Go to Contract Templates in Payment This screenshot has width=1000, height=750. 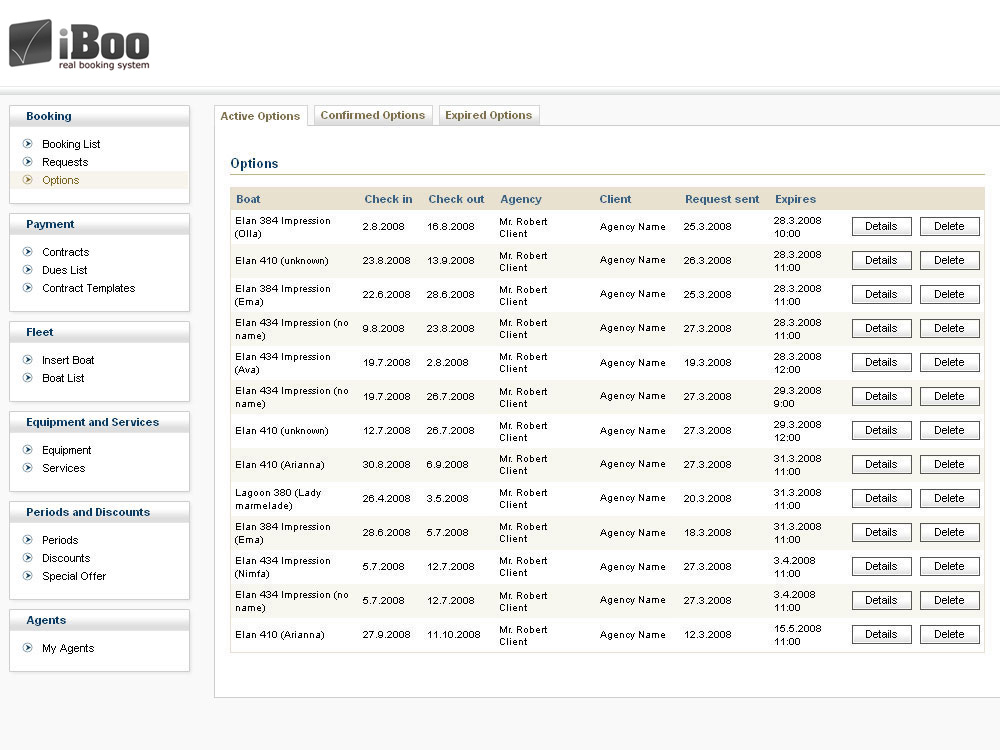[x=88, y=288]
